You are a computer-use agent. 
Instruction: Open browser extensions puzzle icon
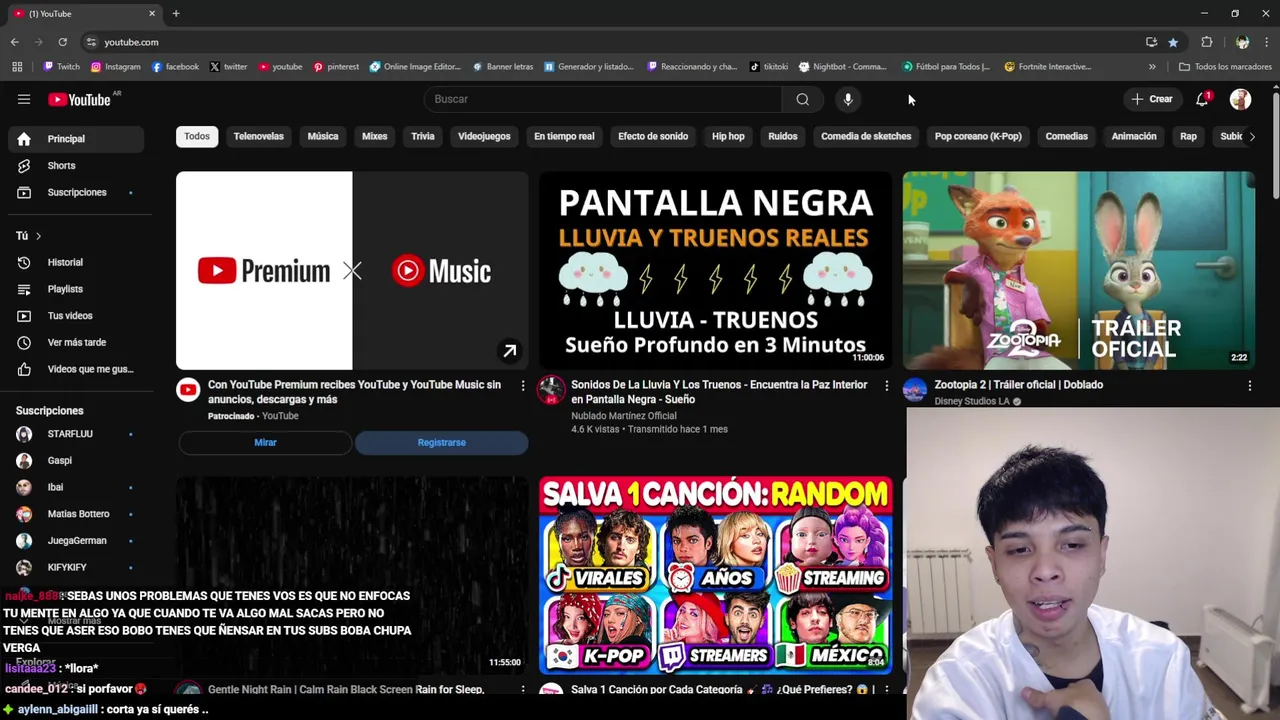(1207, 42)
